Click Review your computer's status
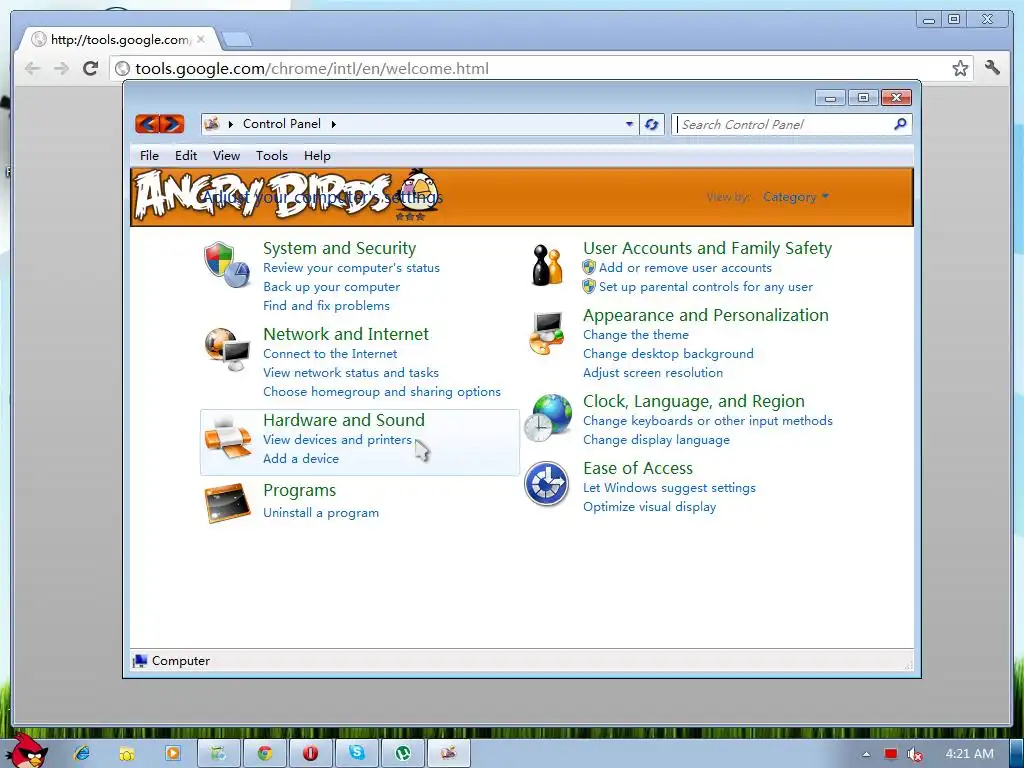Screen dimensions: 1024x768 point(351,268)
